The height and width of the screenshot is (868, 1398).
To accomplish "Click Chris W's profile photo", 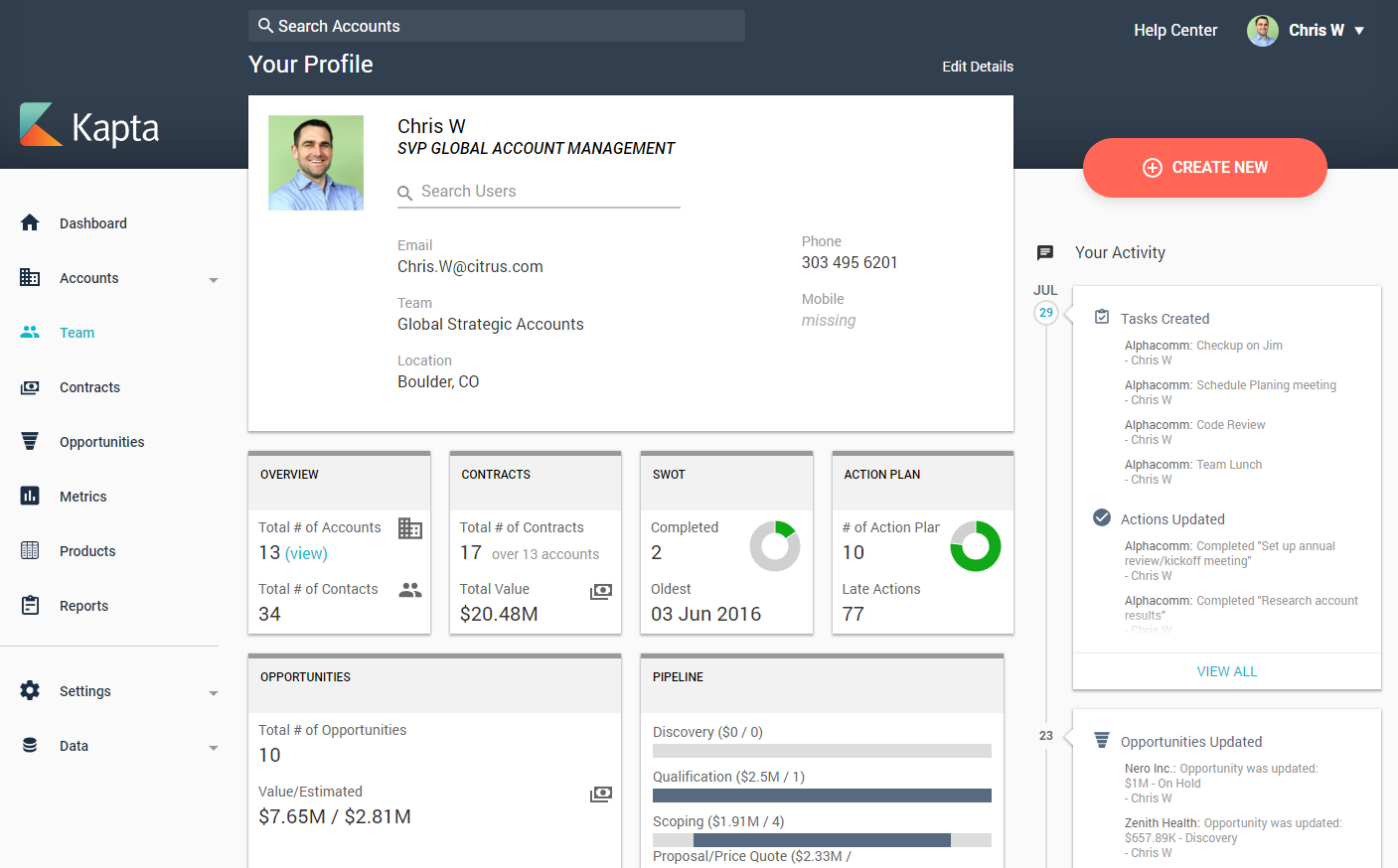I will 316,163.
